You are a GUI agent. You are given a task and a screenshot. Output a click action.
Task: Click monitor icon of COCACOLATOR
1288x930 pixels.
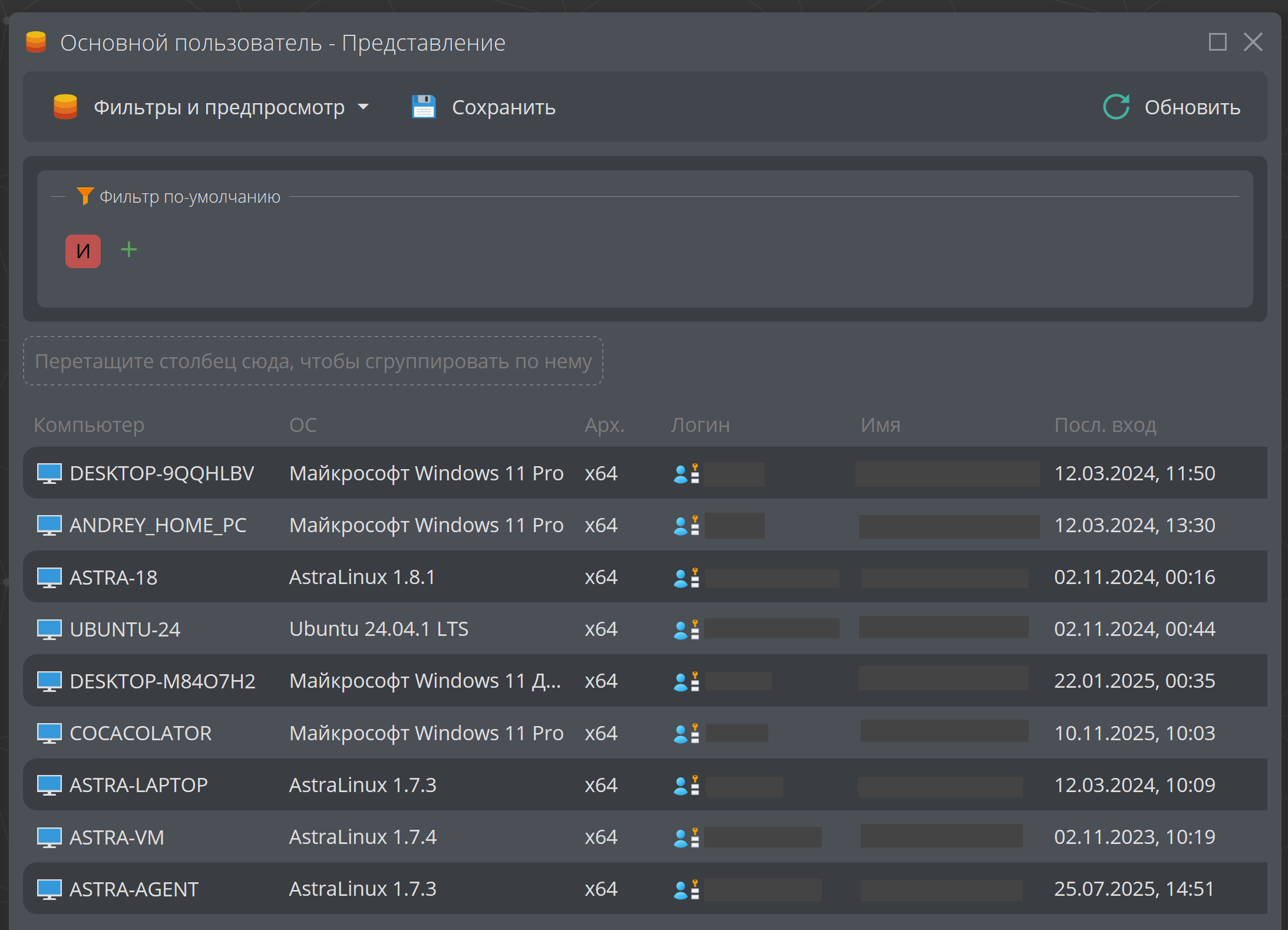click(x=49, y=733)
